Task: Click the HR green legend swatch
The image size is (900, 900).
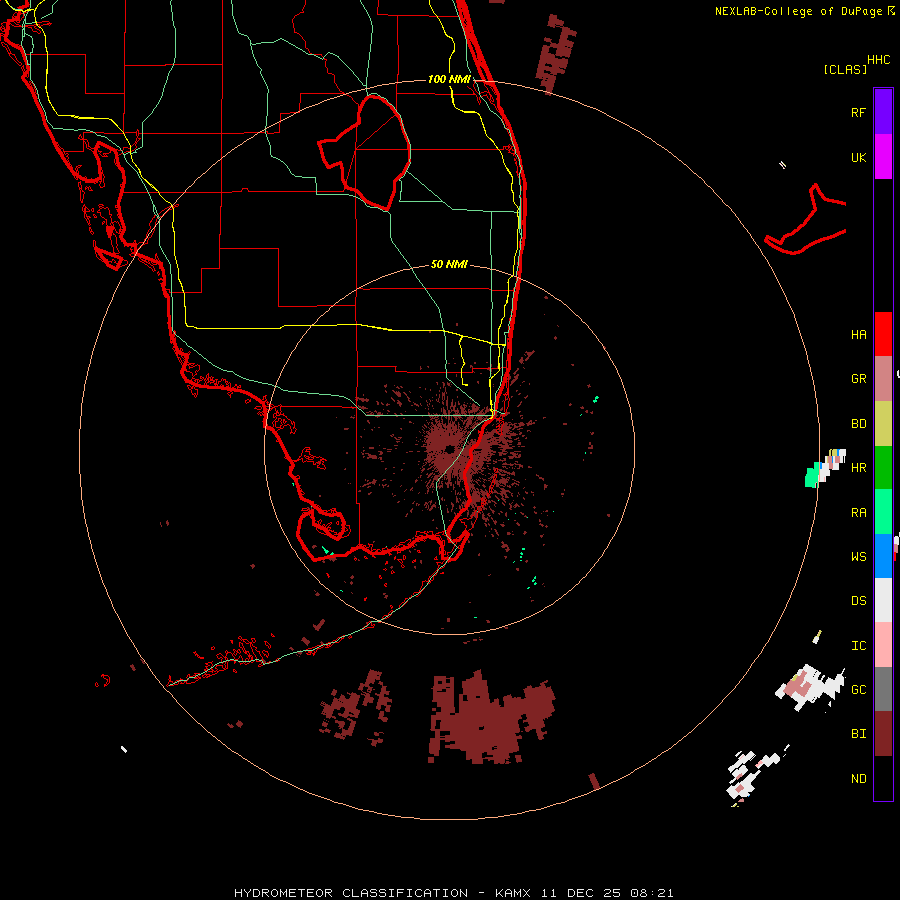Action: pos(883,468)
